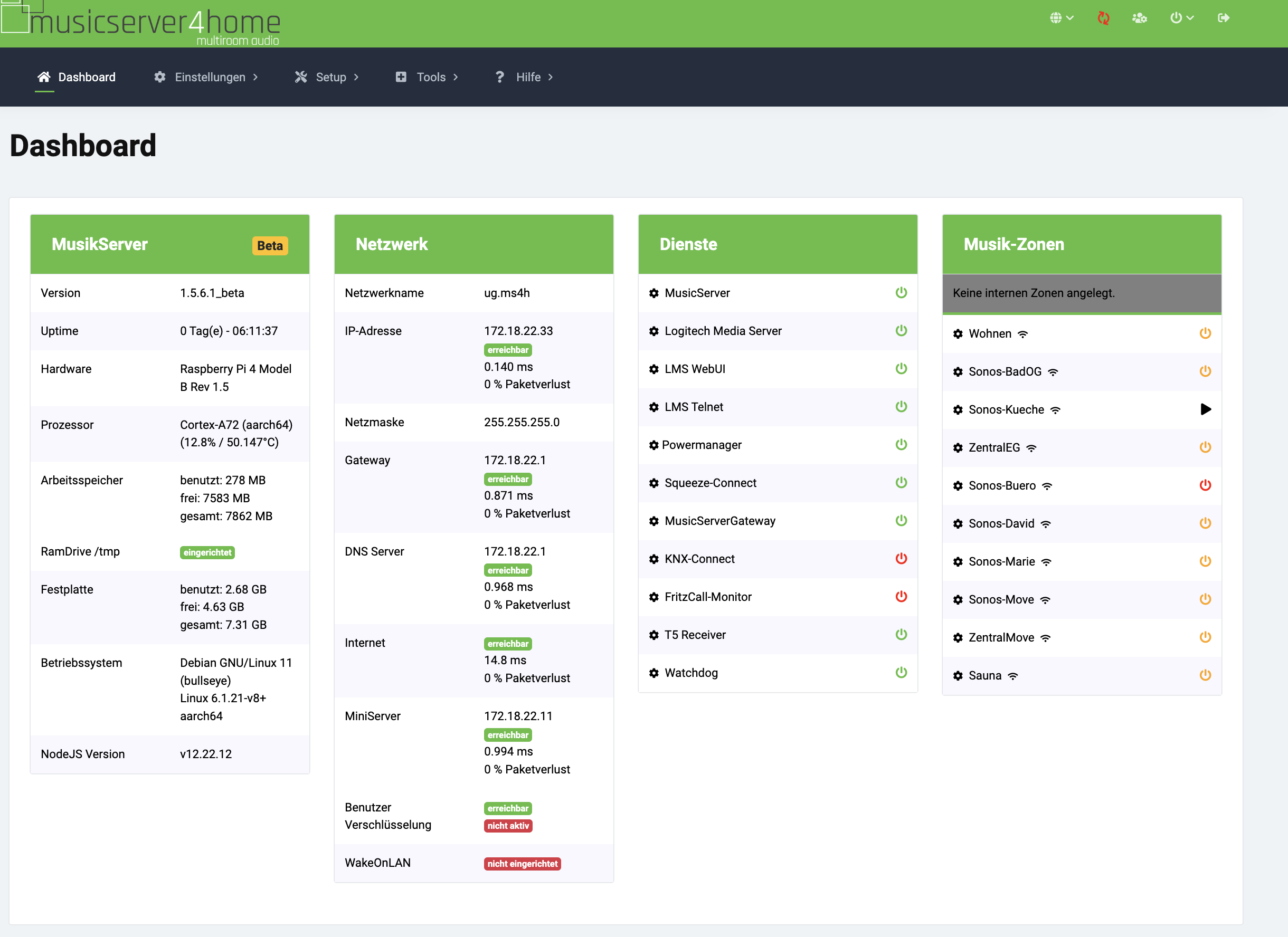Click the logout icon in top bar

[x=1223, y=18]
